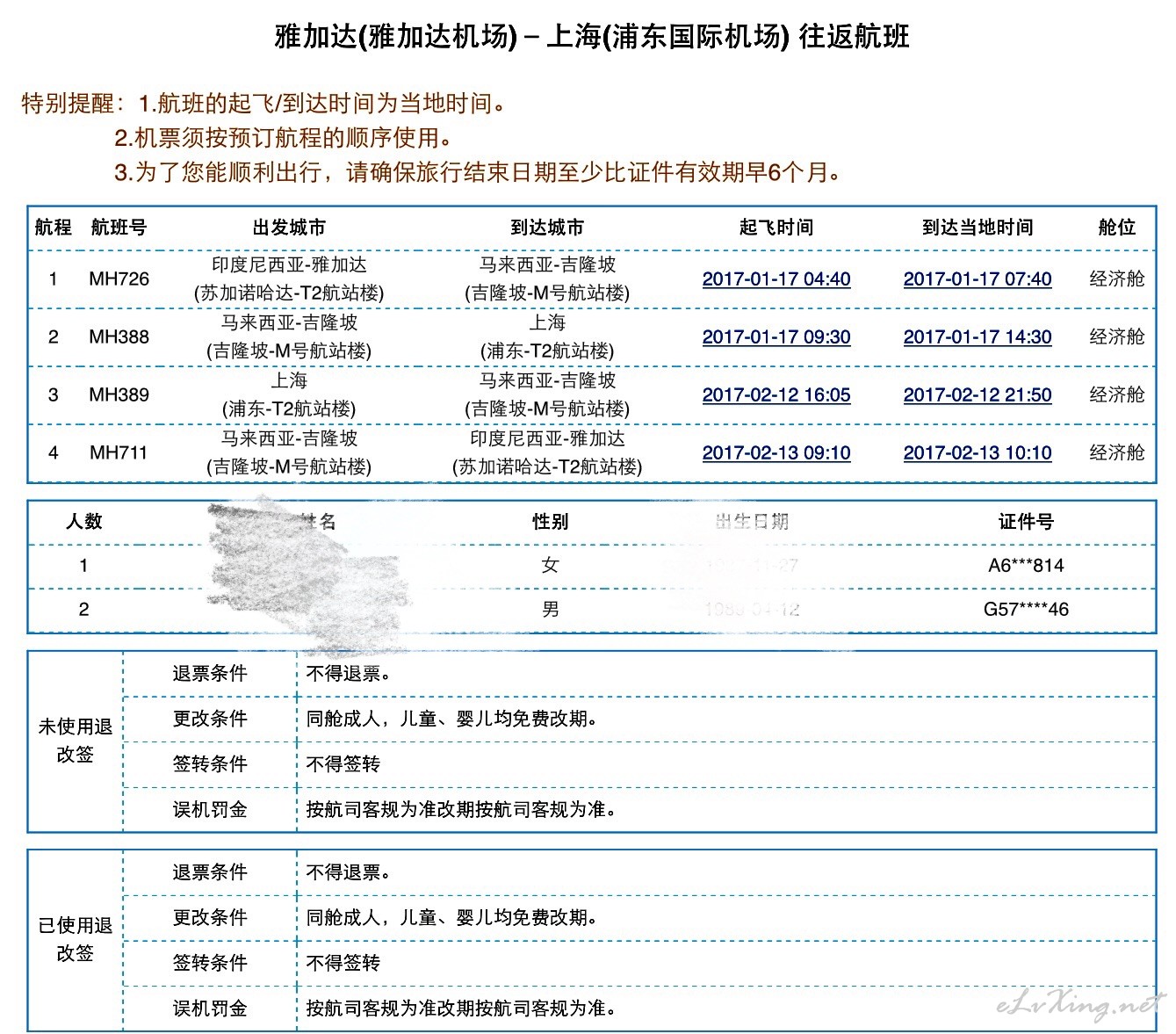Click 未使用退改签 section label
Image resolution: width=1176 pixels, height=1034 pixels.
76,741
